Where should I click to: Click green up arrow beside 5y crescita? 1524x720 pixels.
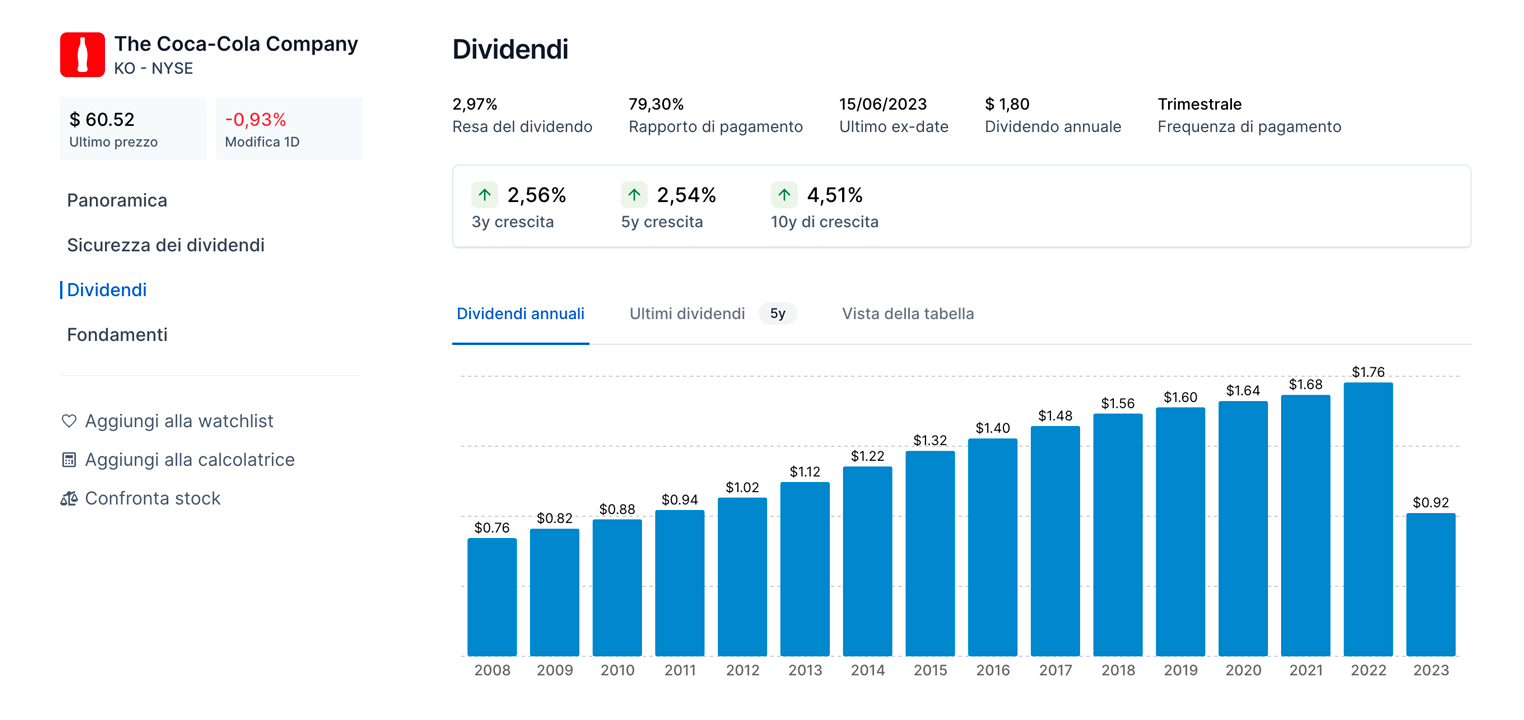click(x=634, y=195)
